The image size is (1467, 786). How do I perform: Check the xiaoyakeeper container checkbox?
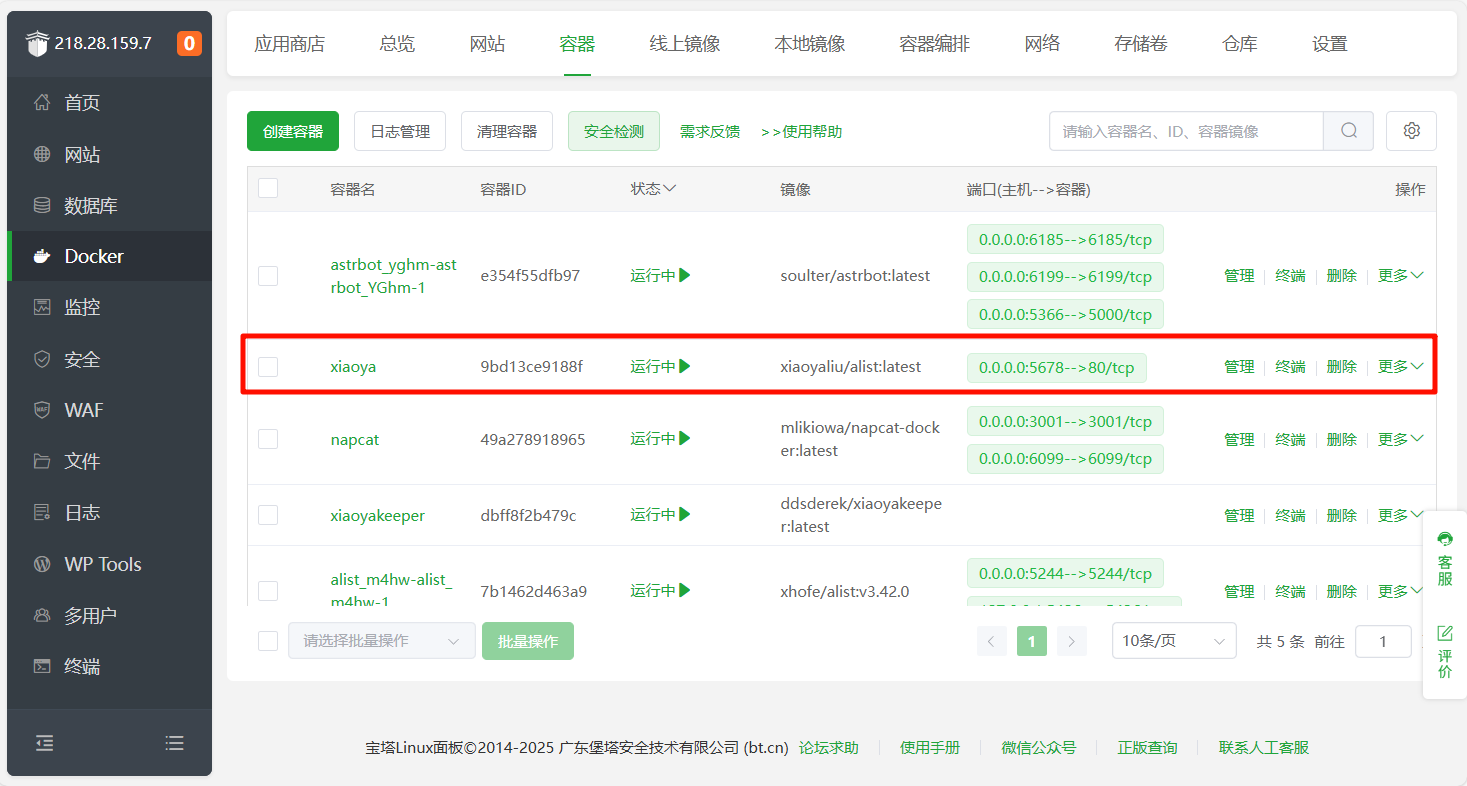(x=268, y=515)
